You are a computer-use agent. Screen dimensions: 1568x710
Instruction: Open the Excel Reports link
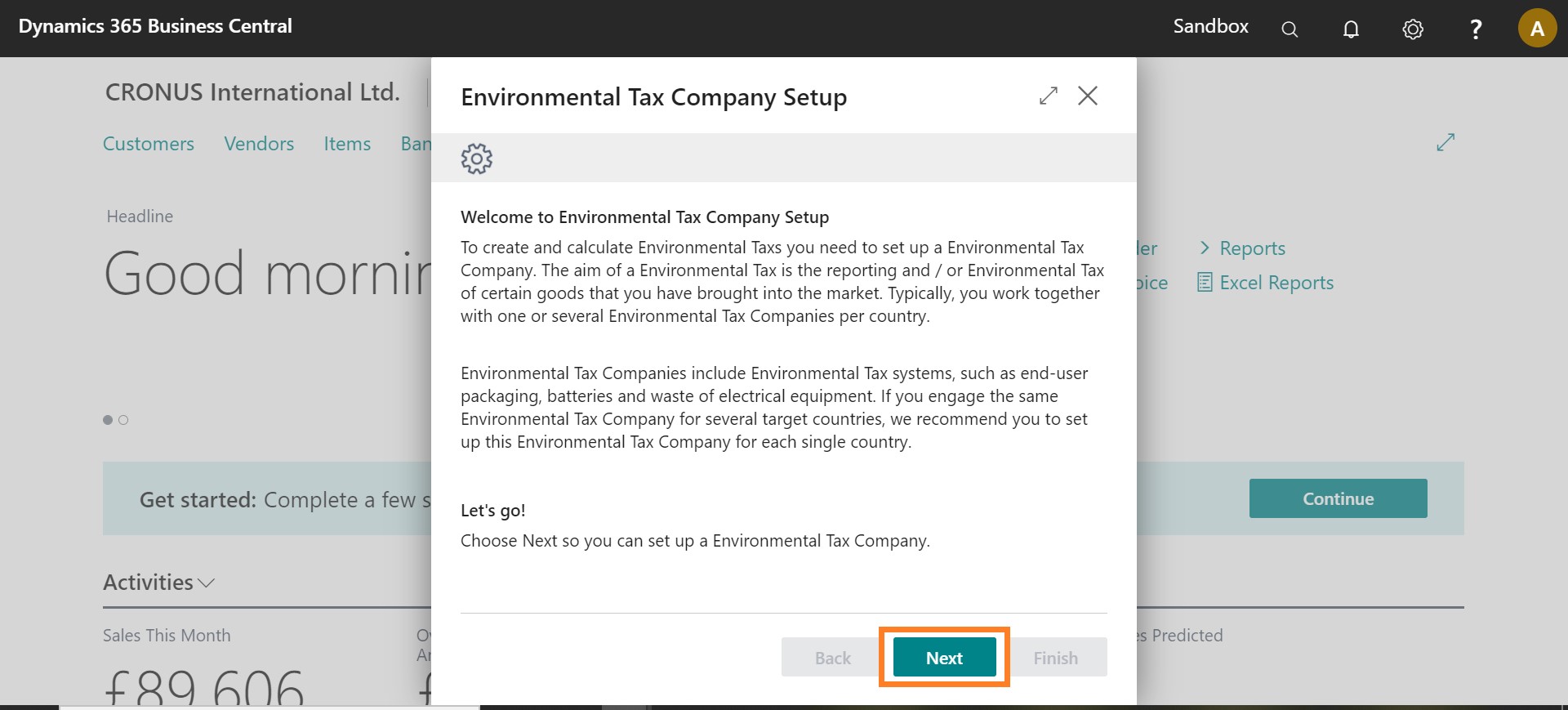click(x=1276, y=283)
